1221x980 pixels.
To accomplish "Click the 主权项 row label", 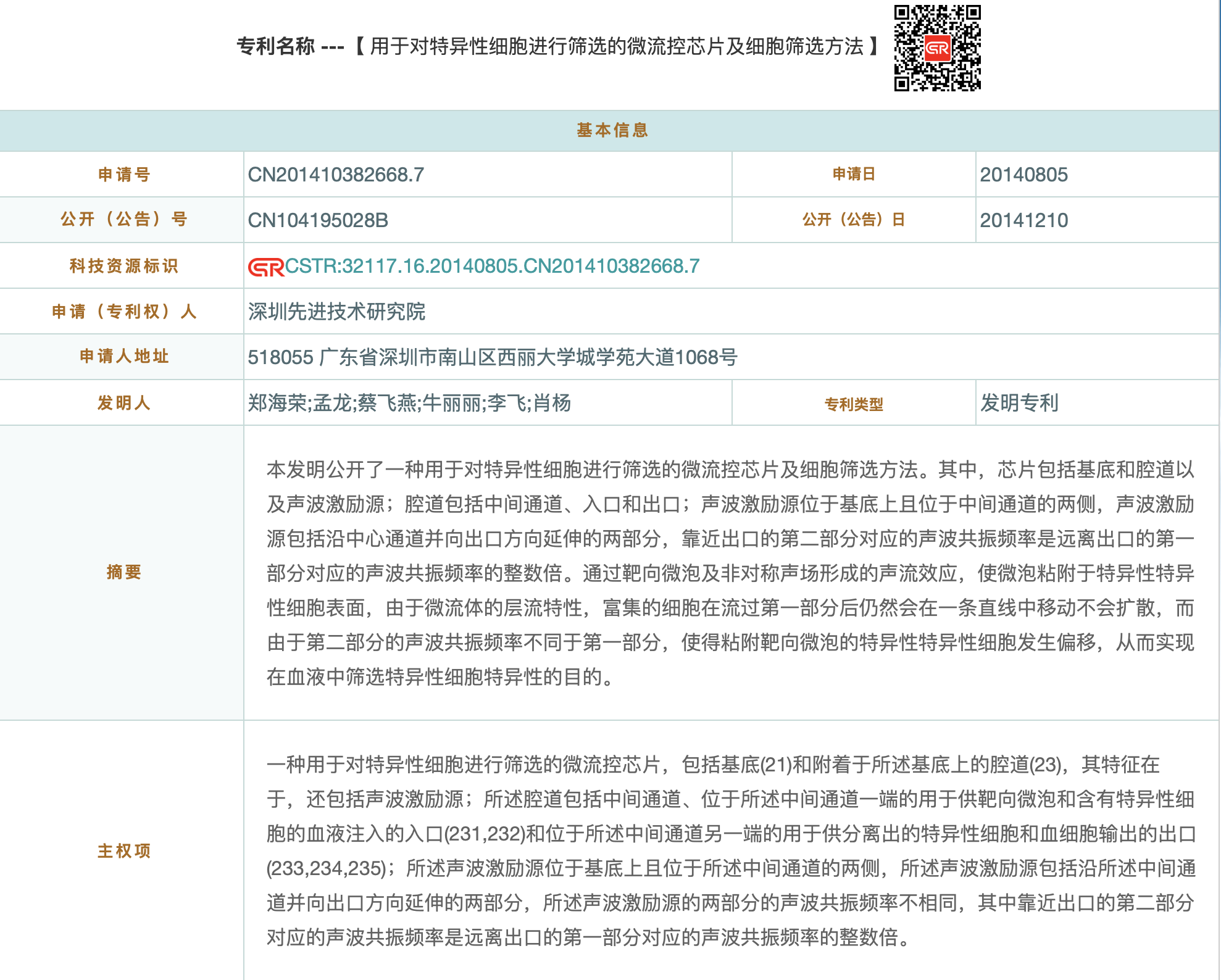I will [123, 851].
